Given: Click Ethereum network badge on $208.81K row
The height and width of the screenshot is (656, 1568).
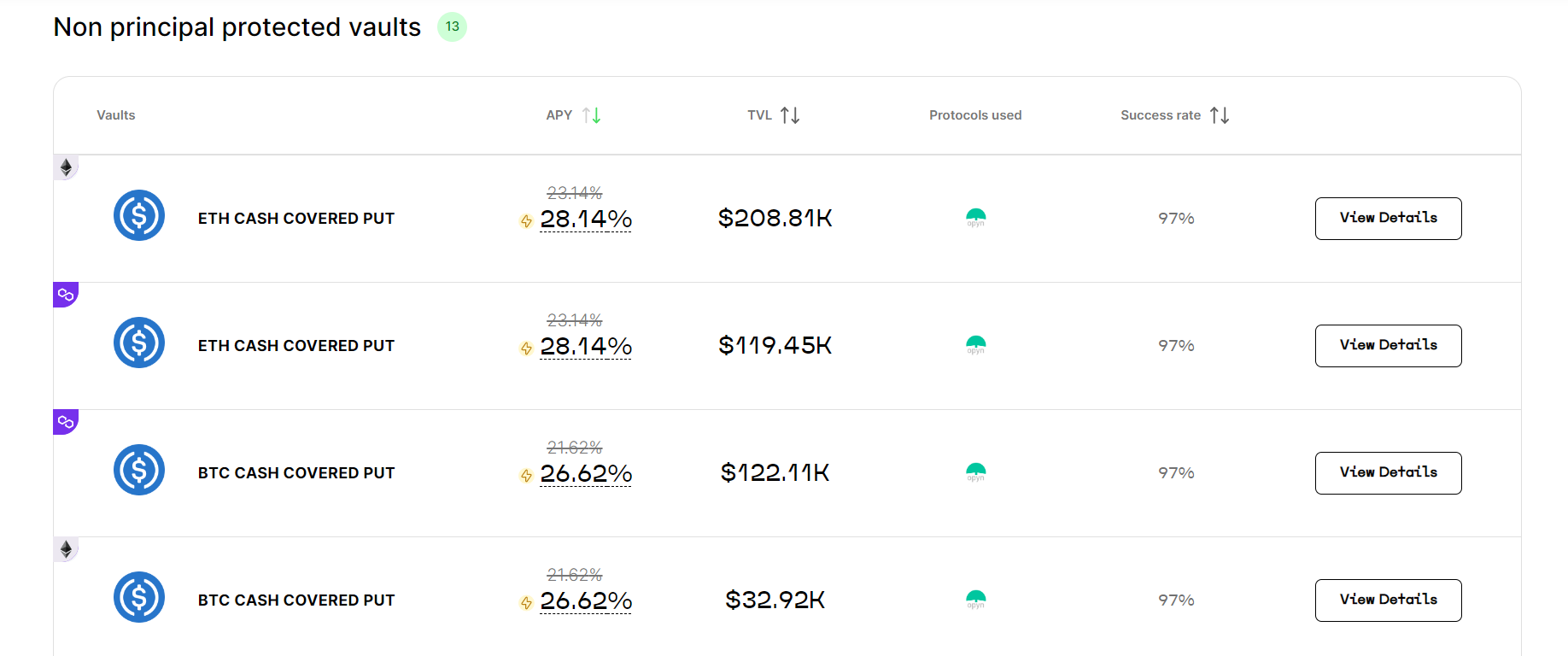Looking at the screenshot, I should tap(66, 167).
